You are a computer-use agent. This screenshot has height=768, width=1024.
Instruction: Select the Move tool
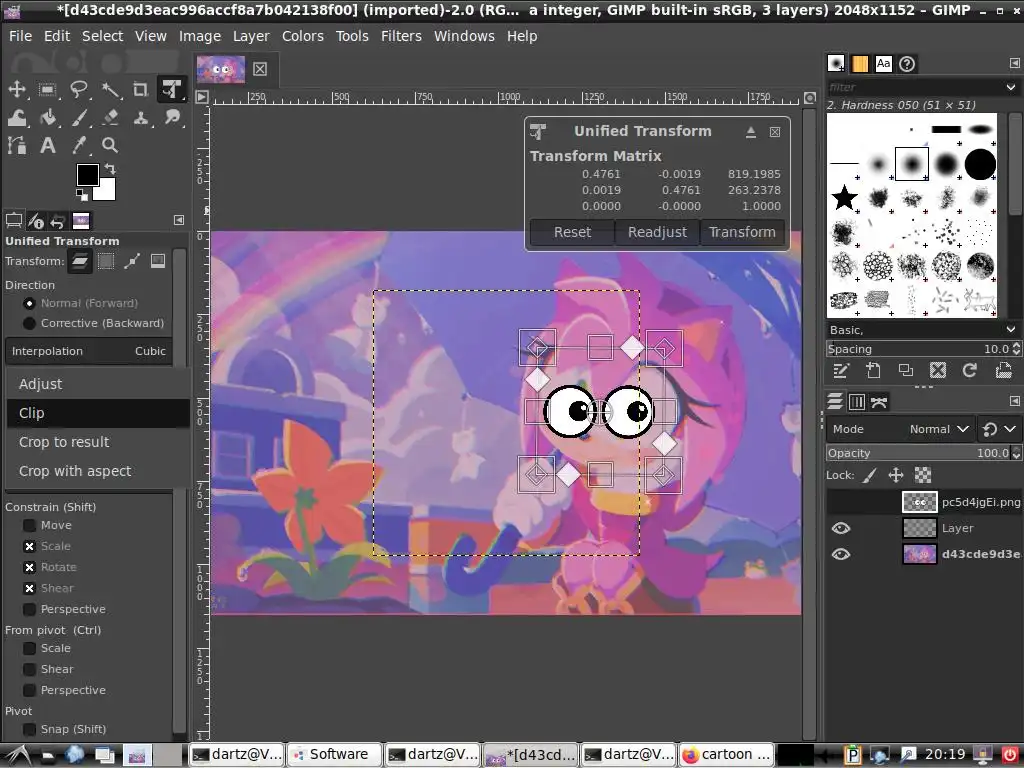tap(16, 89)
